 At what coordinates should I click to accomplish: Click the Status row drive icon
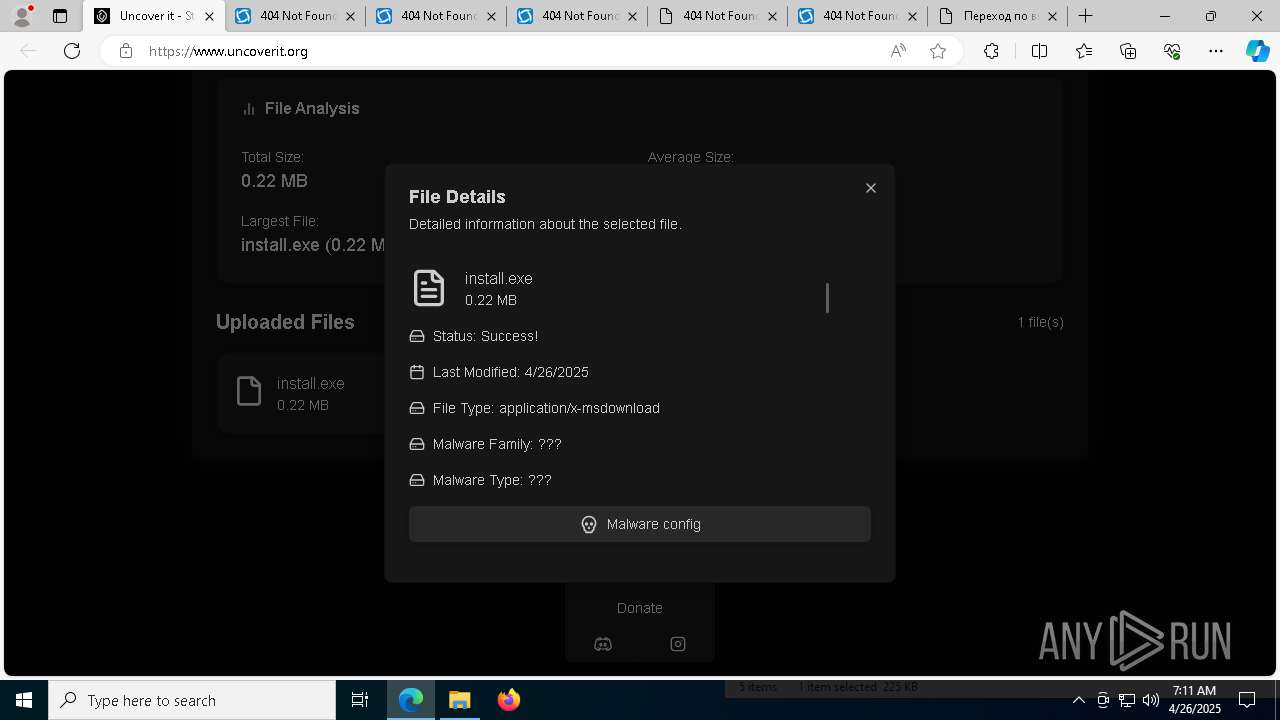pyautogui.click(x=417, y=336)
